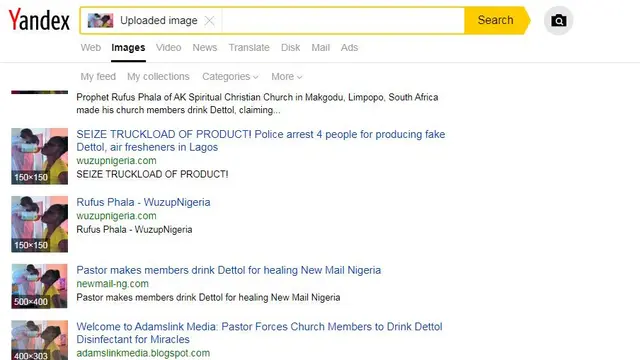Expand the More dropdown
Image resolution: width=640 pixels, height=360 pixels.
pos(287,77)
